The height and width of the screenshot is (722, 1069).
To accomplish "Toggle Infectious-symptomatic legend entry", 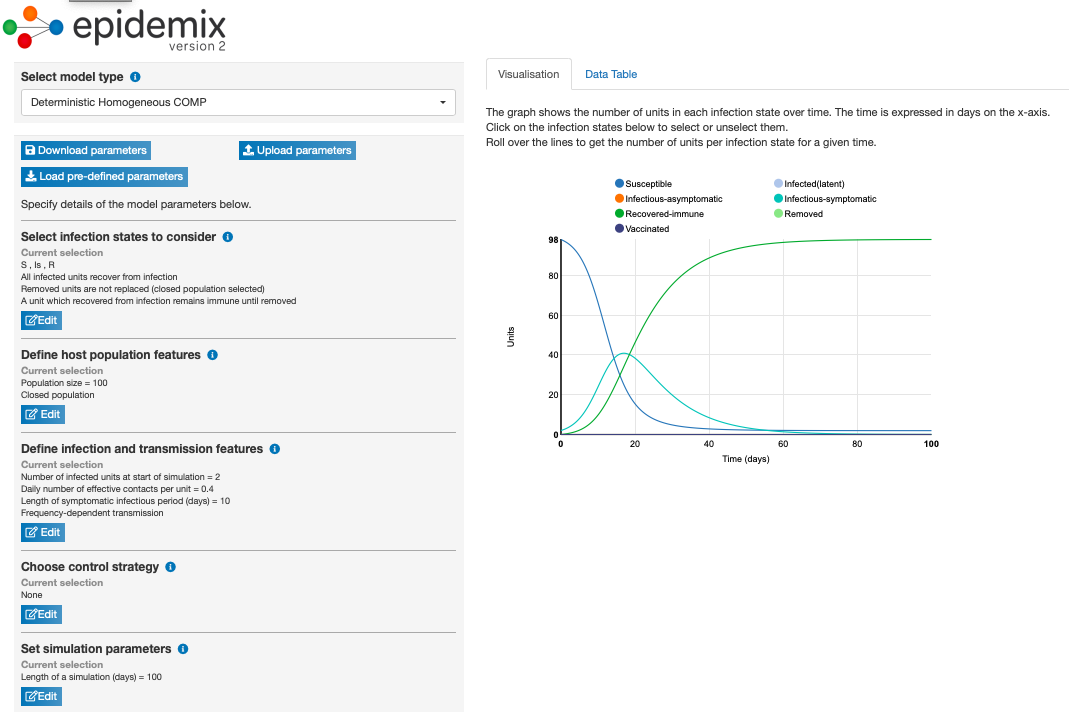I will coord(829,199).
